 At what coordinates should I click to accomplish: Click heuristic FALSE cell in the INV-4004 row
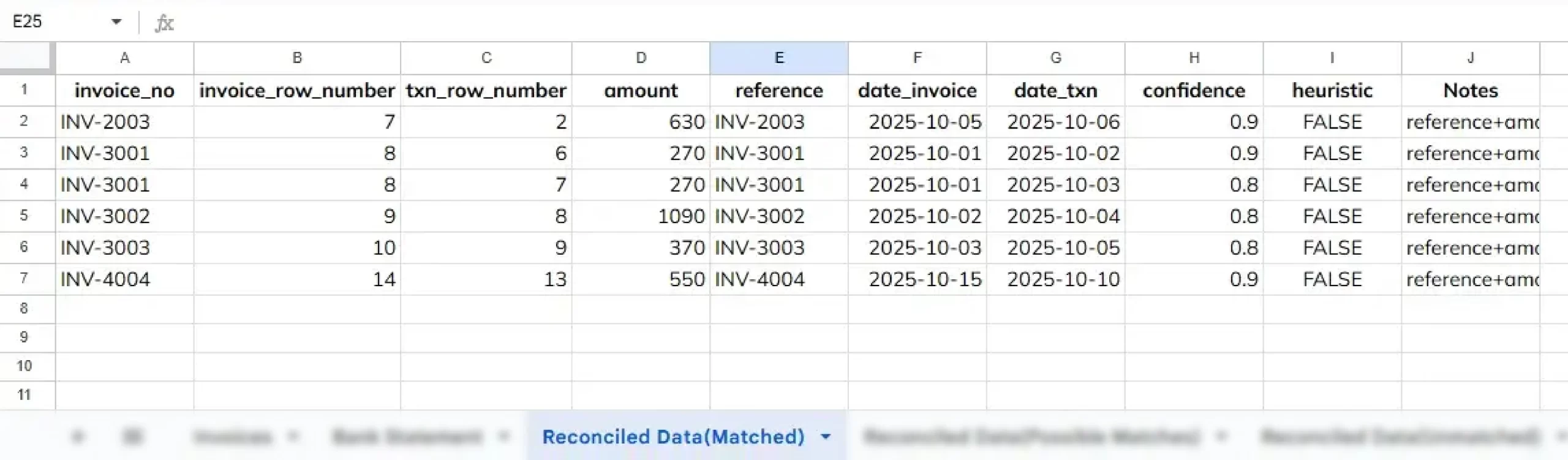[1332, 279]
